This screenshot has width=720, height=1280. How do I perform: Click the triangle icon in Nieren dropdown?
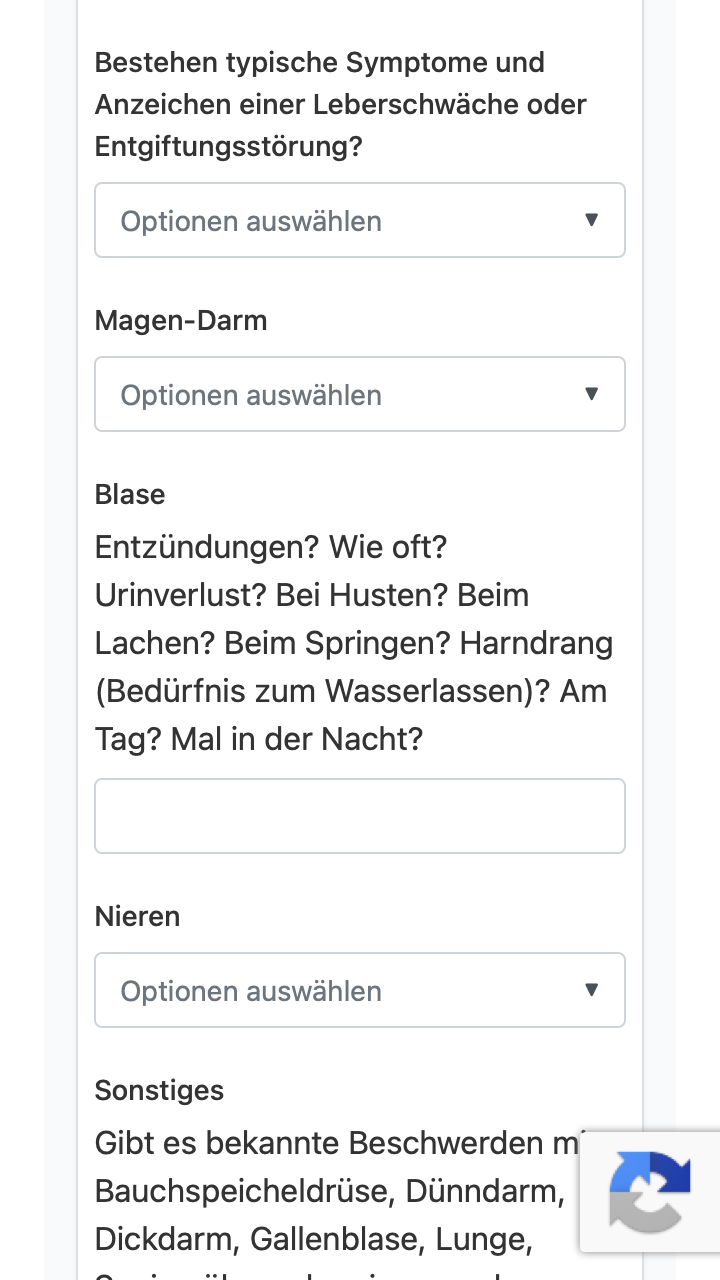pyautogui.click(x=591, y=990)
